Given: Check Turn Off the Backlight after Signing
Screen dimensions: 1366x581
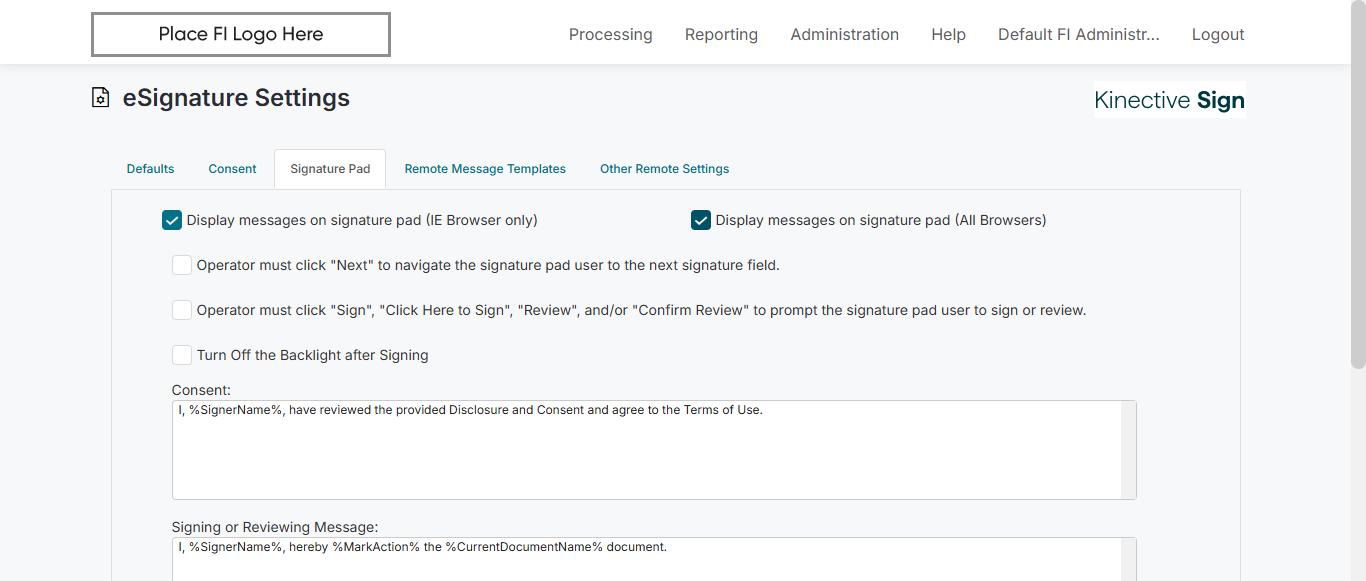Looking at the screenshot, I should pyautogui.click(x=182, y=355).
